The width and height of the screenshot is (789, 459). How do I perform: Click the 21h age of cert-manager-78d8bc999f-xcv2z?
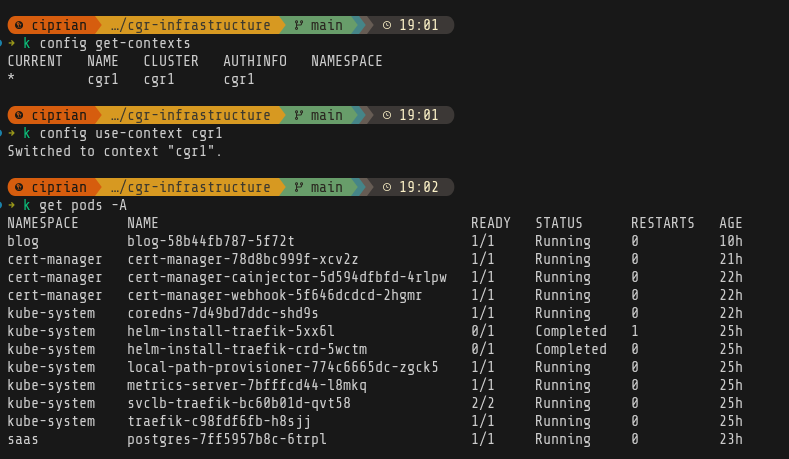(731, 260)
